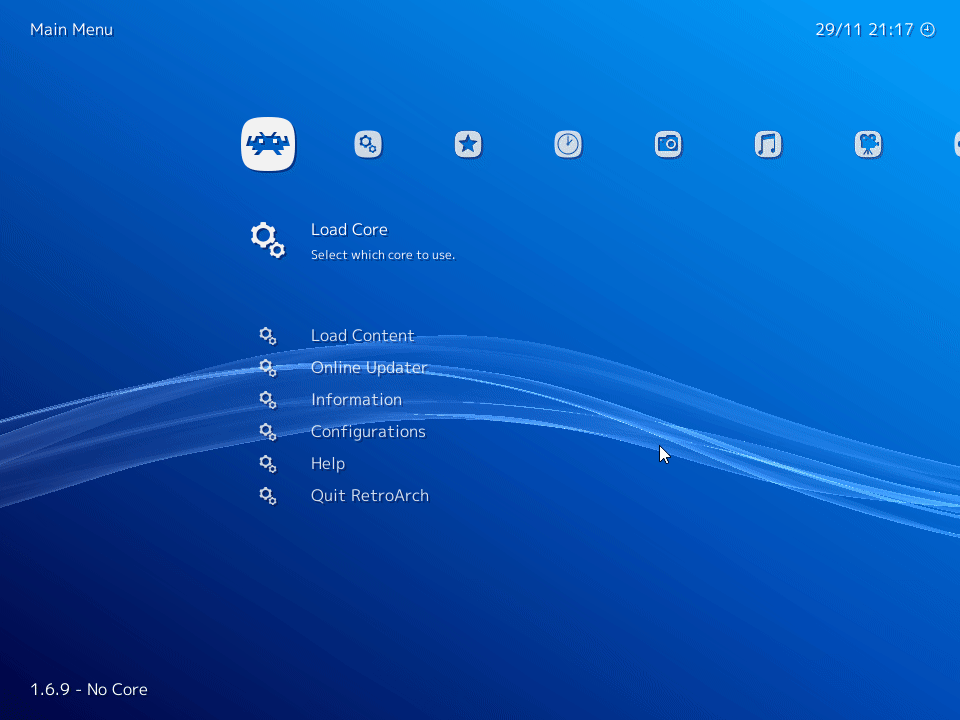
Task: Open the Settings gear tab
Action: pos(368,144)
